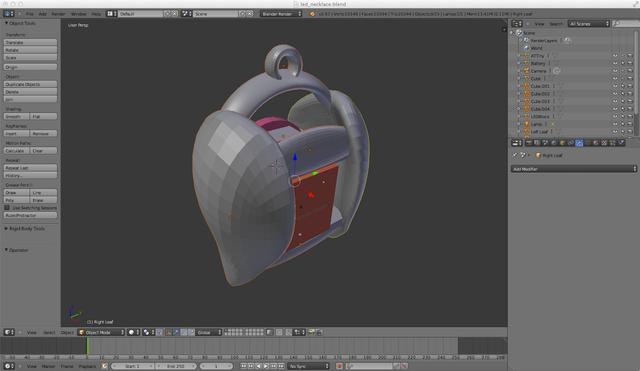Image resolution: width=640 pixels, height=371 pixels.
Task: Play animation in reverse
Action: pos(258,366)
